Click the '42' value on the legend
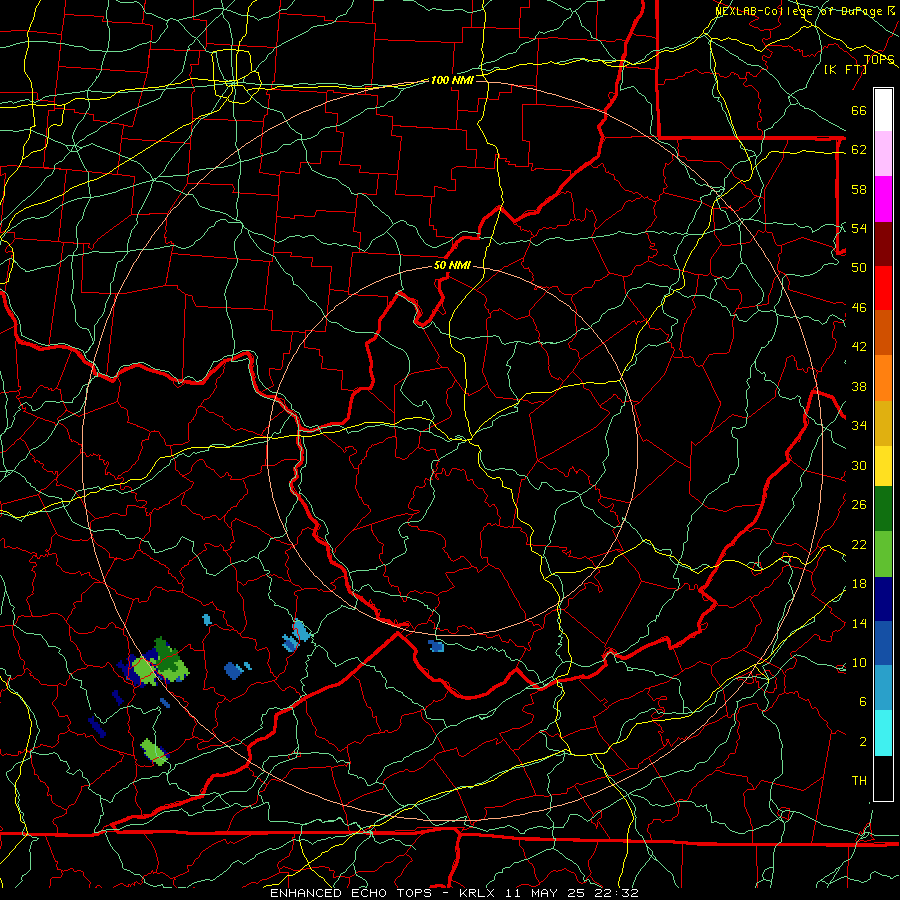 [x=859, y=347]
